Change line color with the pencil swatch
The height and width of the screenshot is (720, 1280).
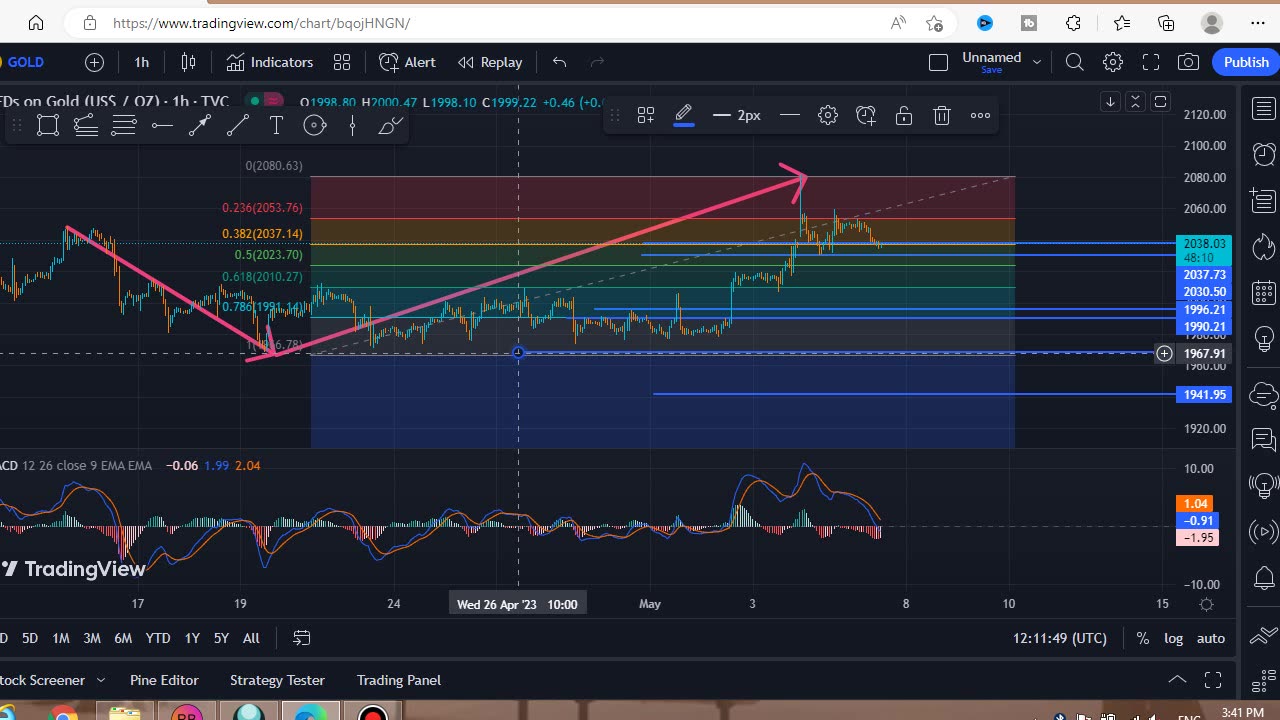pos(684,115)
